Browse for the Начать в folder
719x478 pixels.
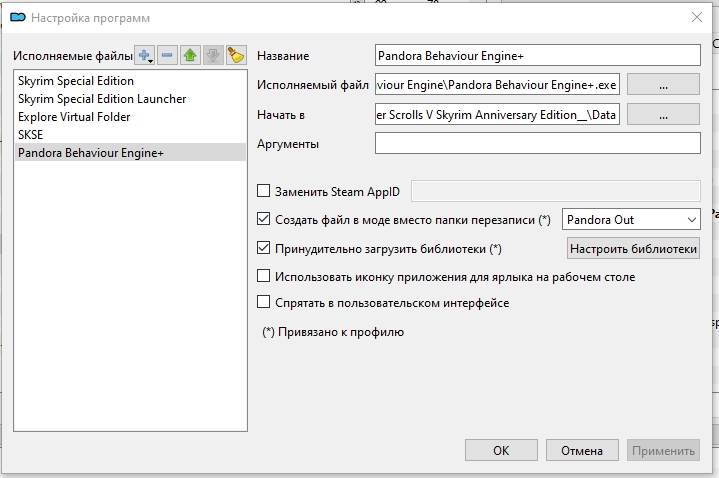click(663, 115)
